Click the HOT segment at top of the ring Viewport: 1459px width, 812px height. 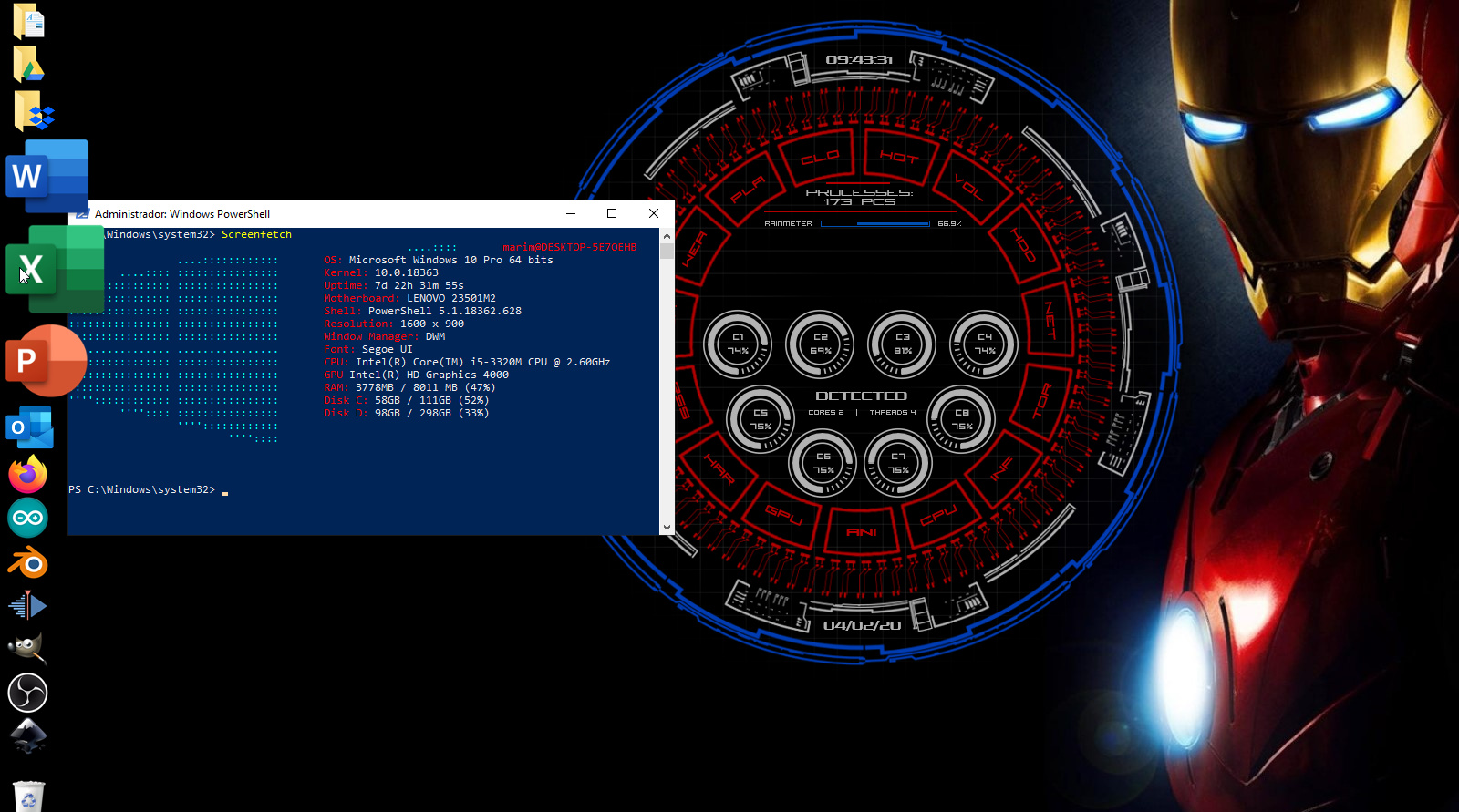(899, 157)
